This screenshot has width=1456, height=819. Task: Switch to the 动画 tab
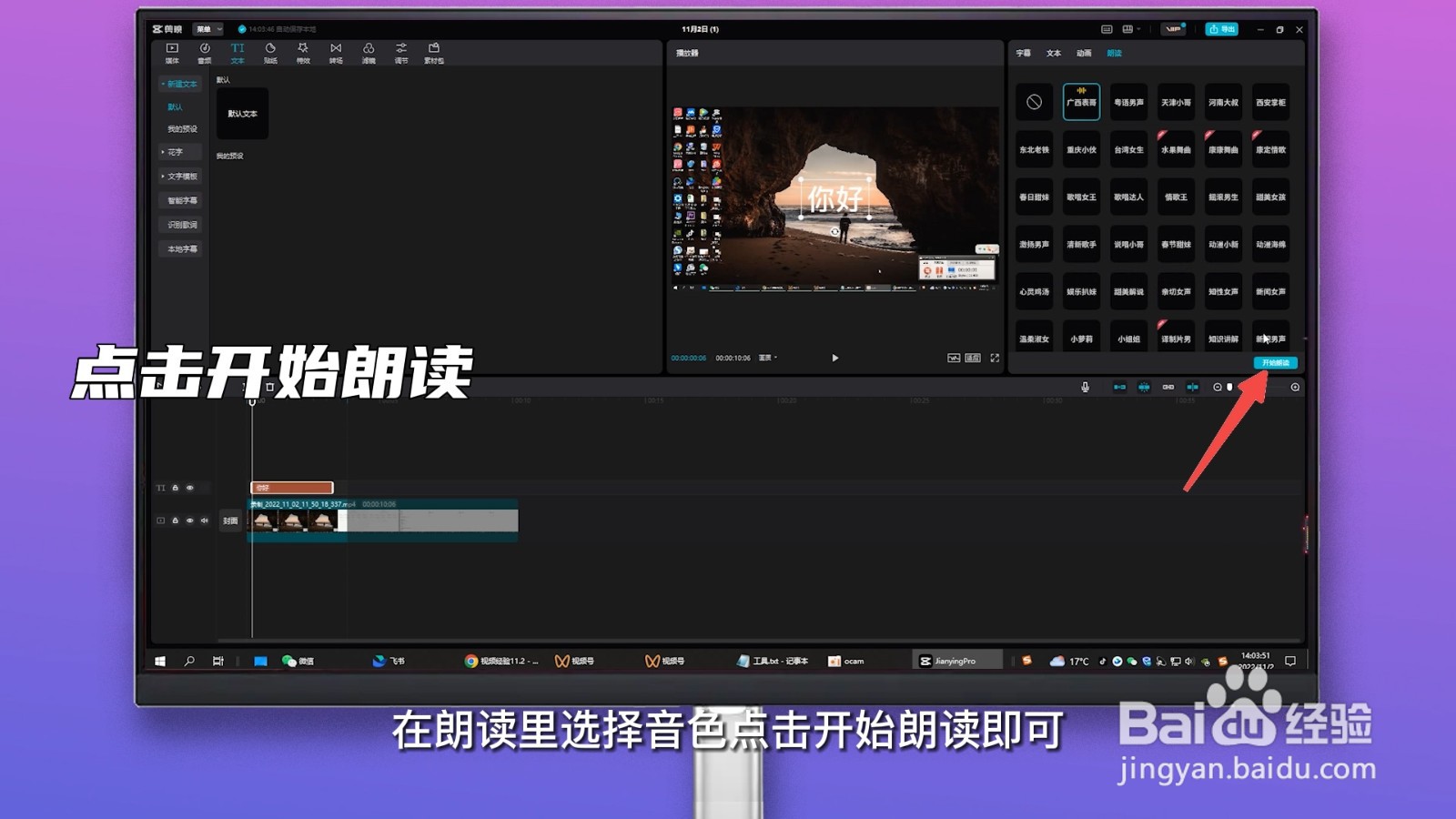[x=1082, y=54]
